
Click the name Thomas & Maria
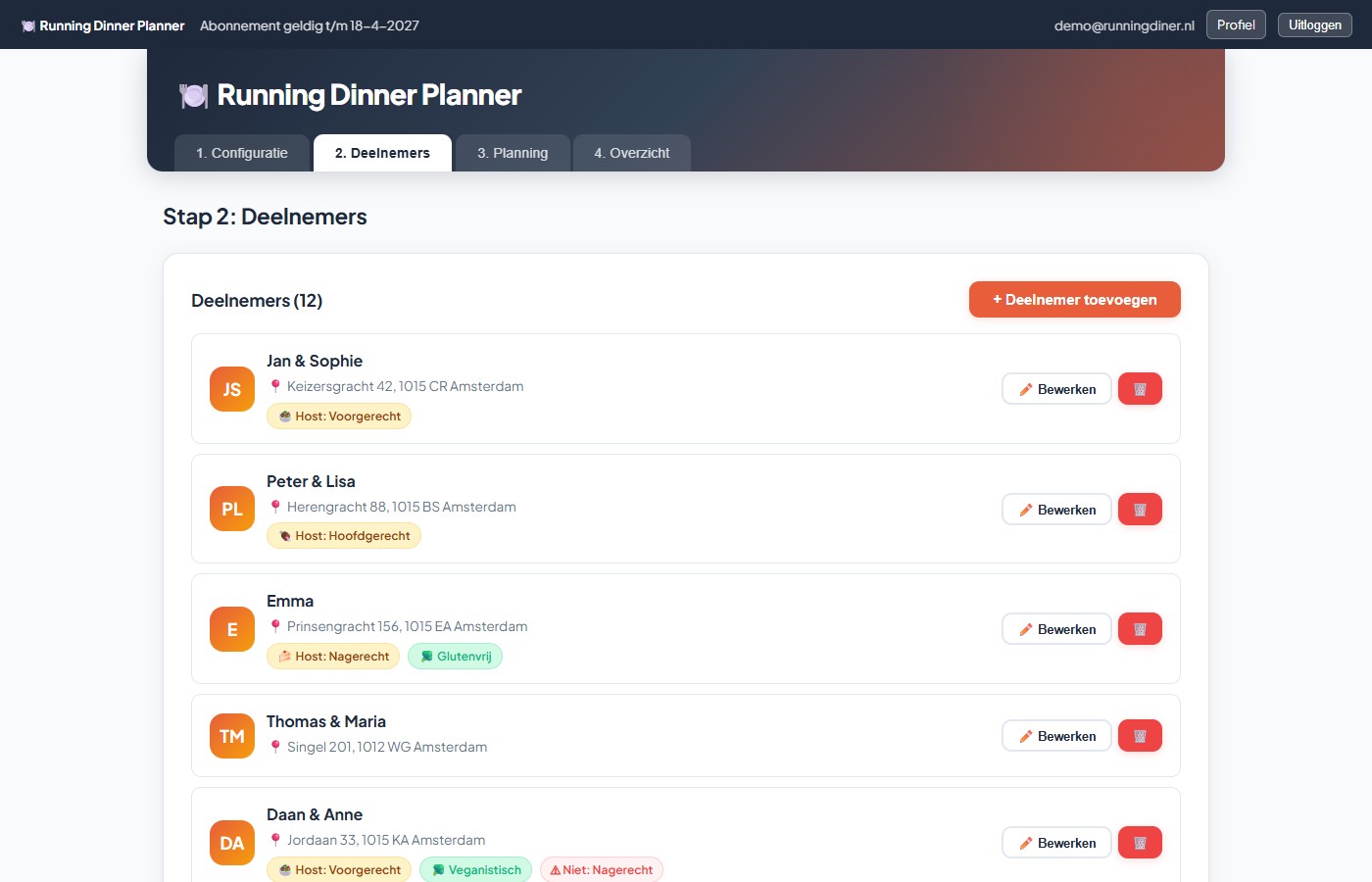[x=326, y=721]
